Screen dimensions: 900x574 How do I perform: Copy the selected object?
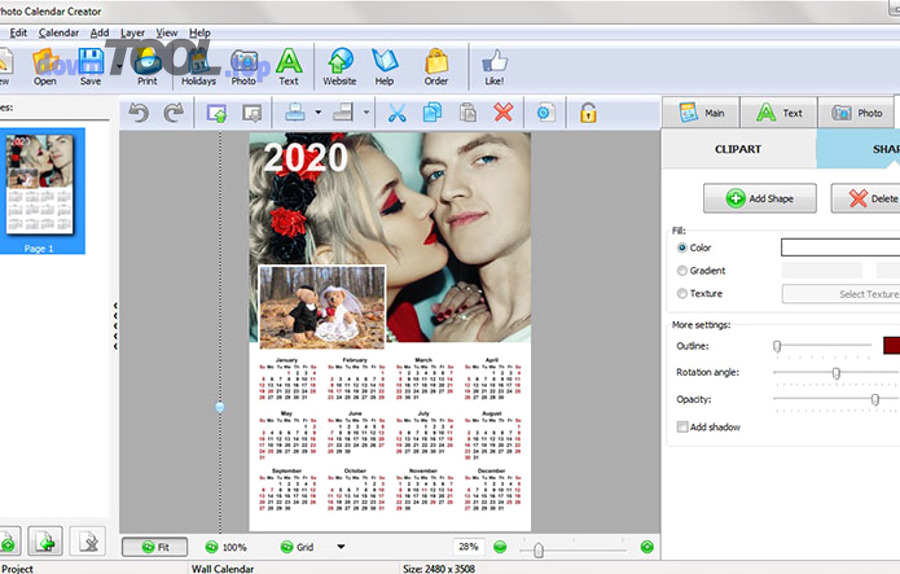[432, 113]
